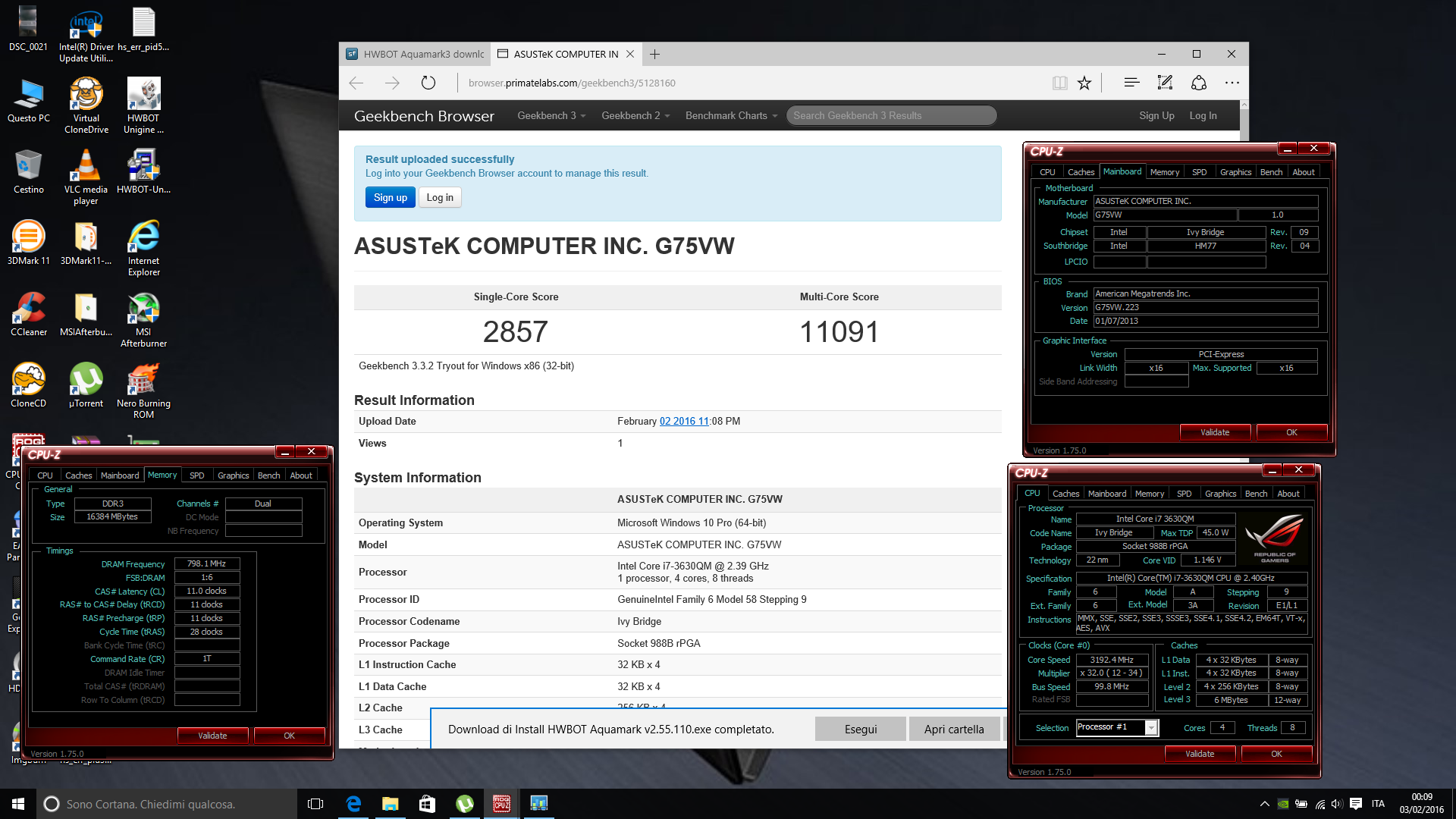
Task: Open the VLC media player desktop icon
Action: 86,177
